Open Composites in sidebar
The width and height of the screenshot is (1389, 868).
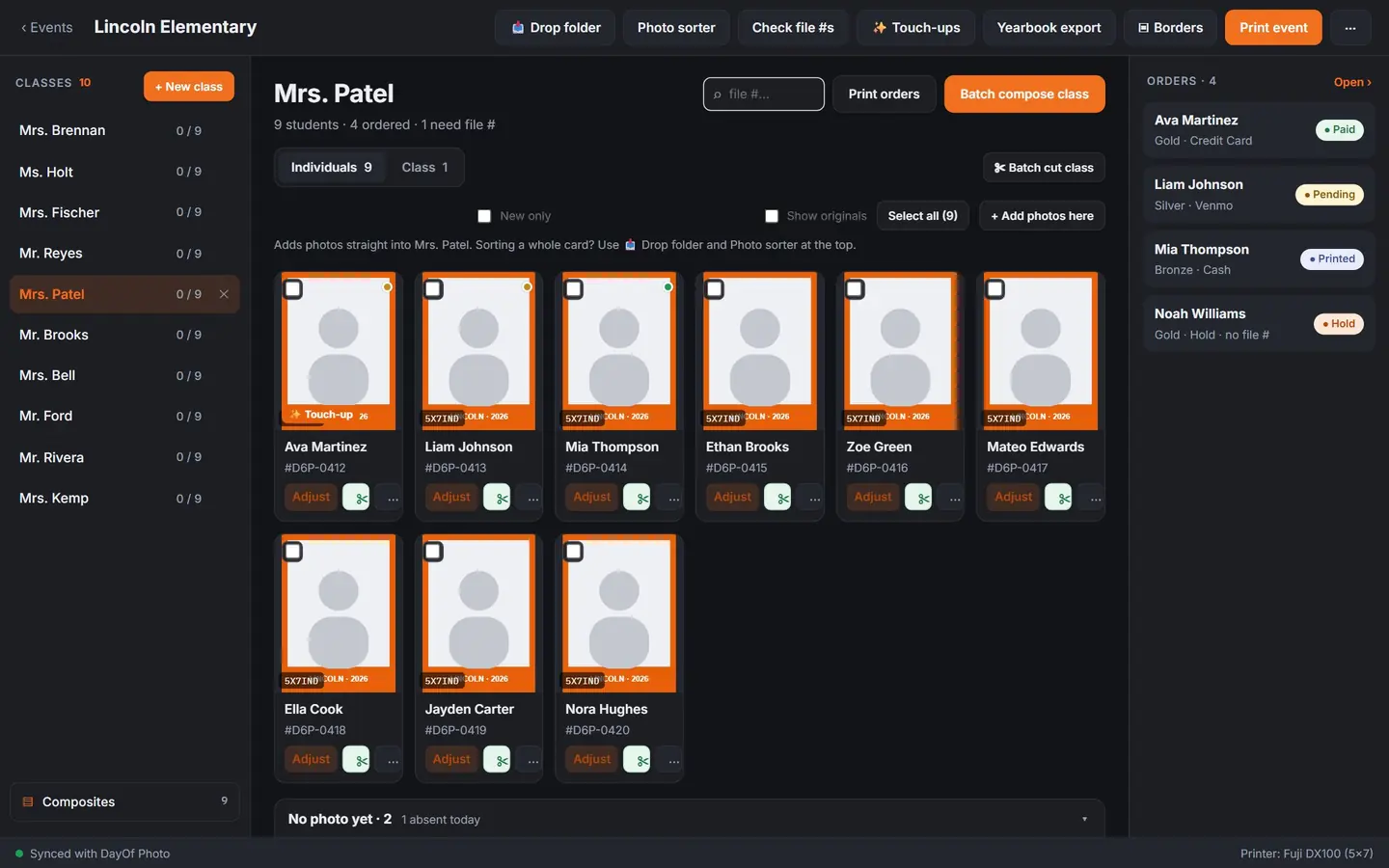point(124,801)
